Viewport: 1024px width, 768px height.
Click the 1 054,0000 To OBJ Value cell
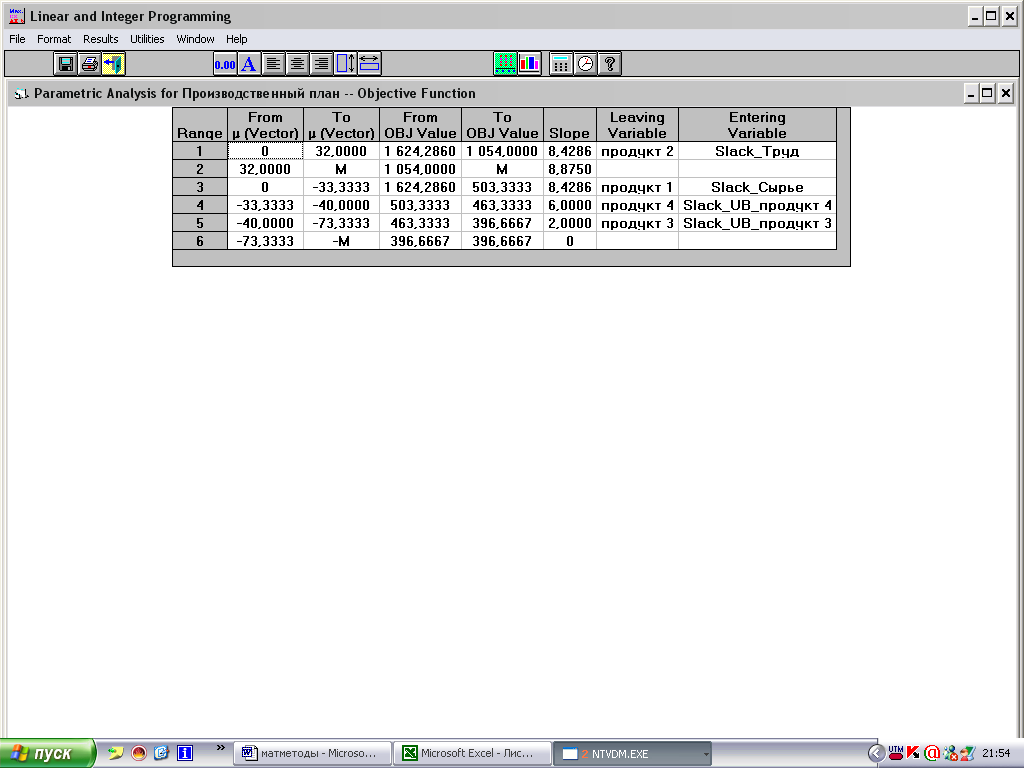[x=502, y=152]
